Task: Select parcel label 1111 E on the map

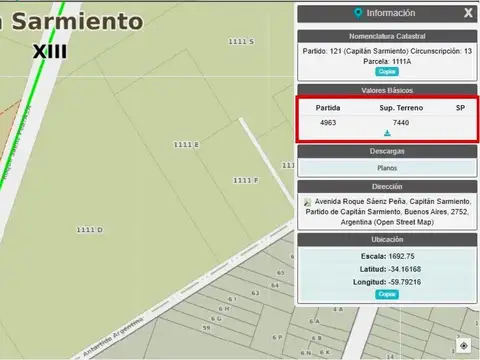Action: coord(186,144)
